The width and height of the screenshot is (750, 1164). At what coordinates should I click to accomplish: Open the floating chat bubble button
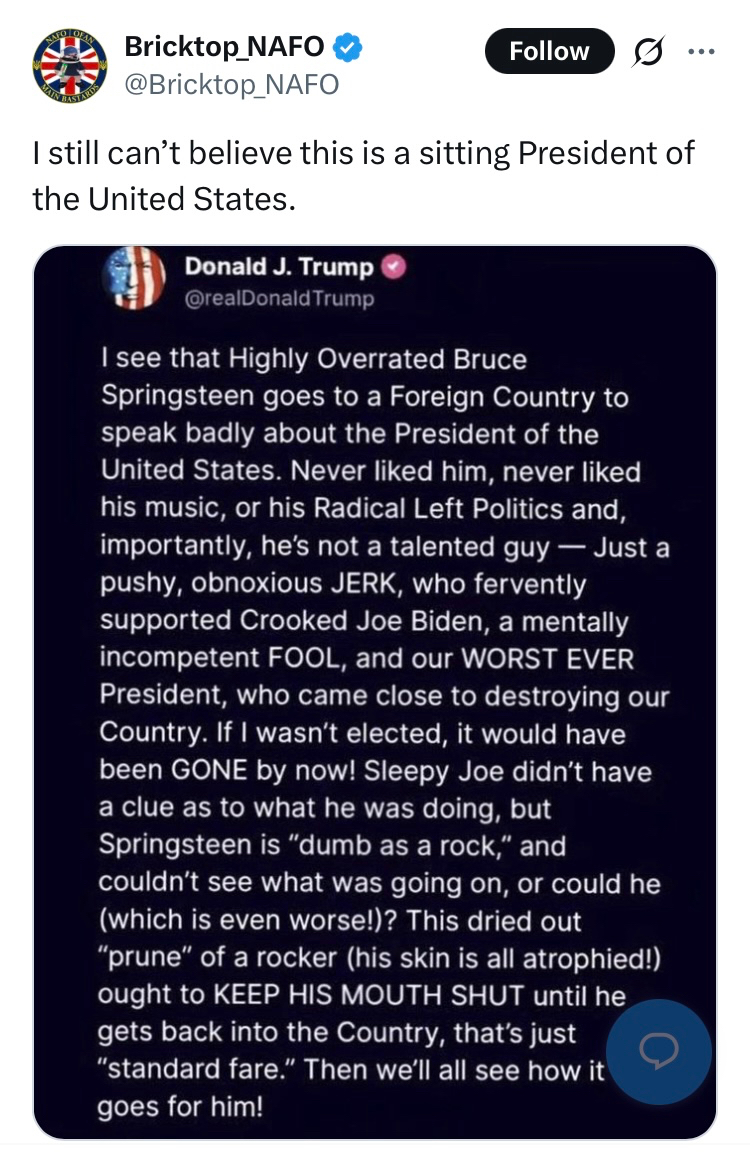pyautogui.click(x=659, y=1051)
